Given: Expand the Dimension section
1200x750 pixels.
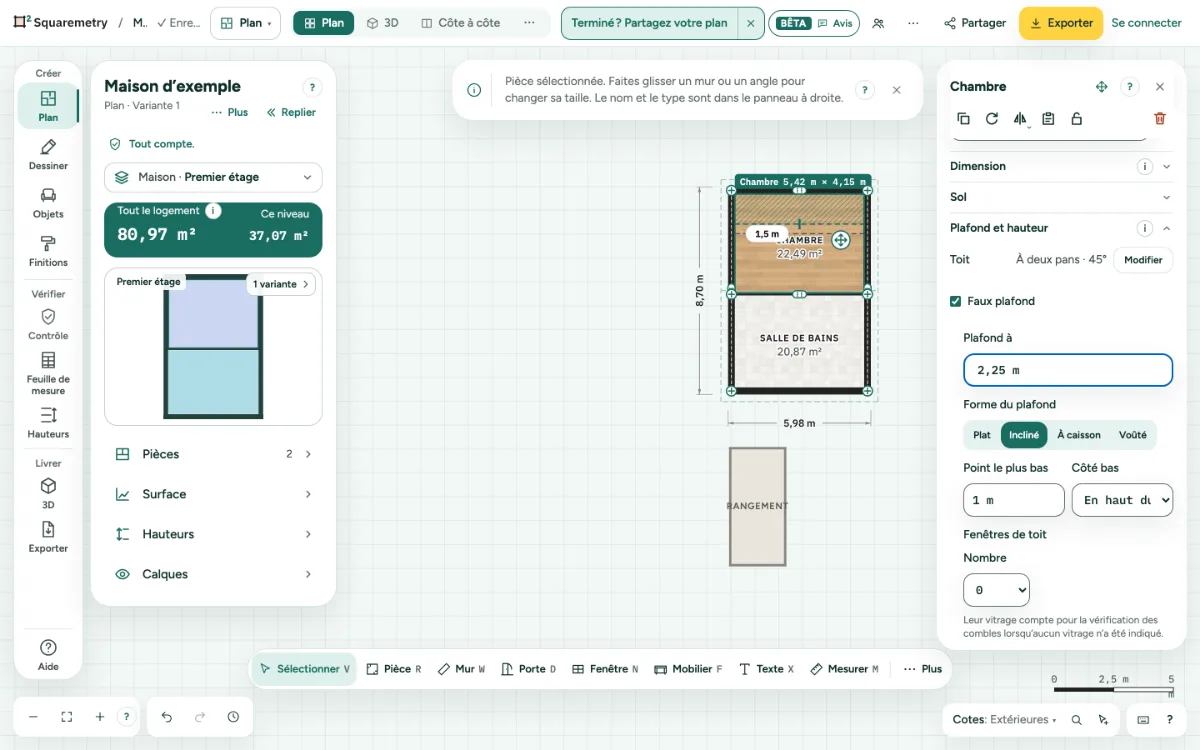Looking at the screenshot, I should point(1060,166).
